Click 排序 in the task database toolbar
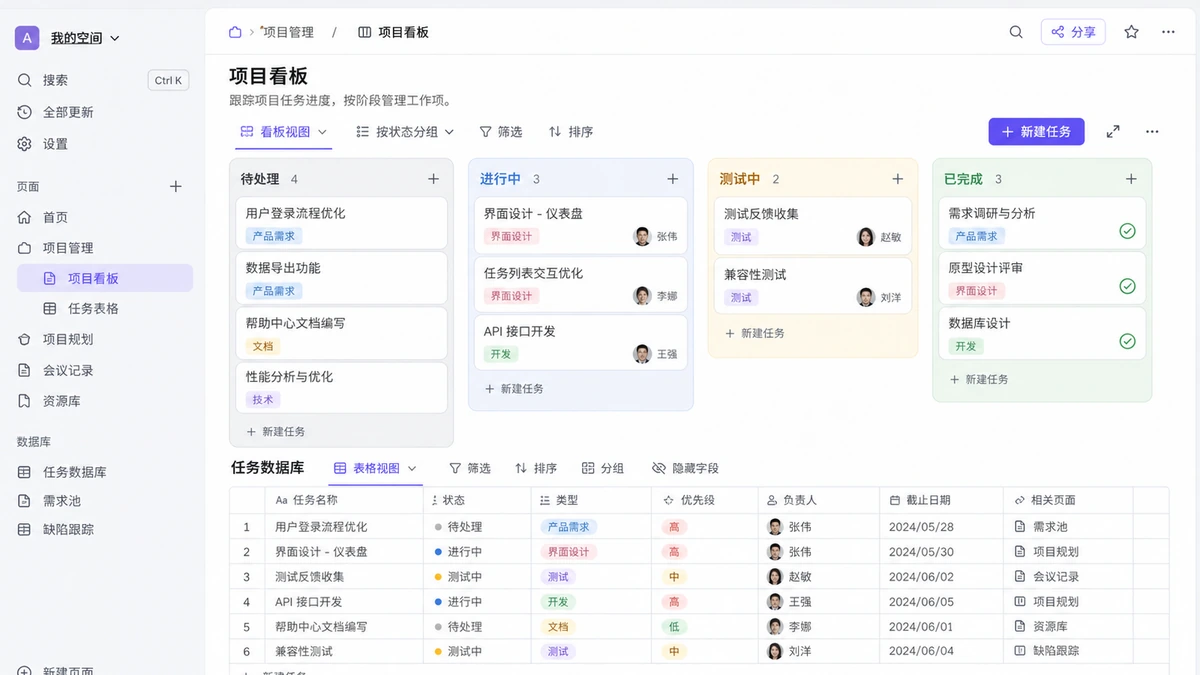 [x=536, y=468]
